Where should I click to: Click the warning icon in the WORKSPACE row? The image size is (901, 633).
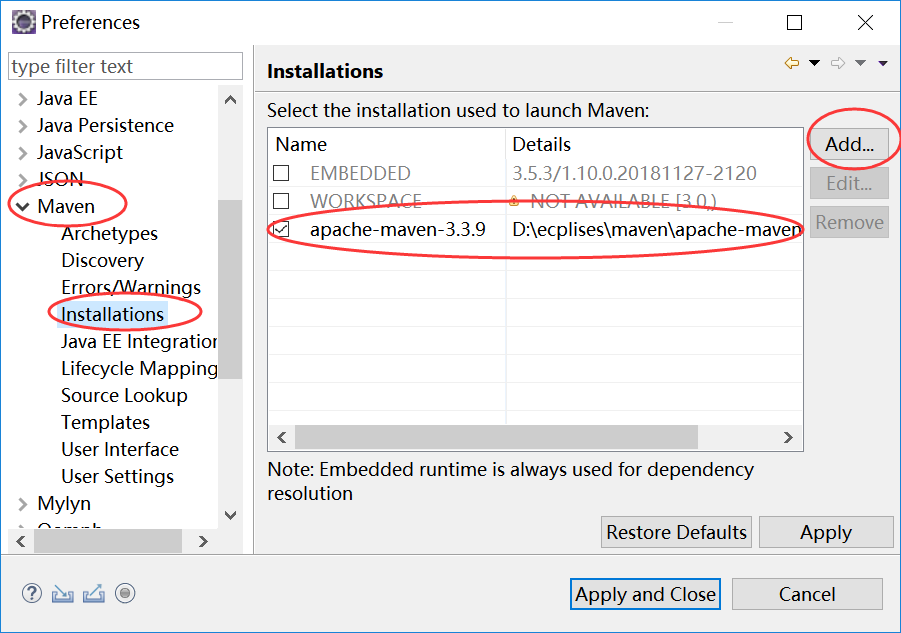514,201
